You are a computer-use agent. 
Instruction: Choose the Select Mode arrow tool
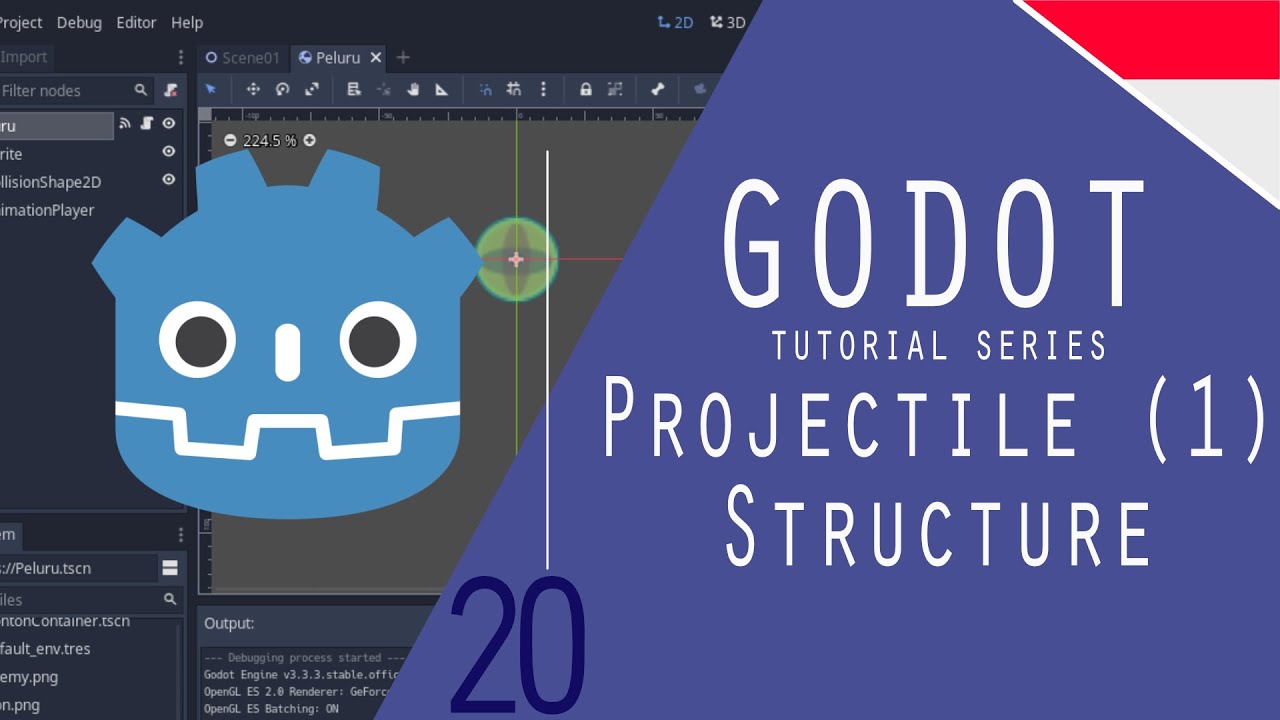[x=211, y=89]
